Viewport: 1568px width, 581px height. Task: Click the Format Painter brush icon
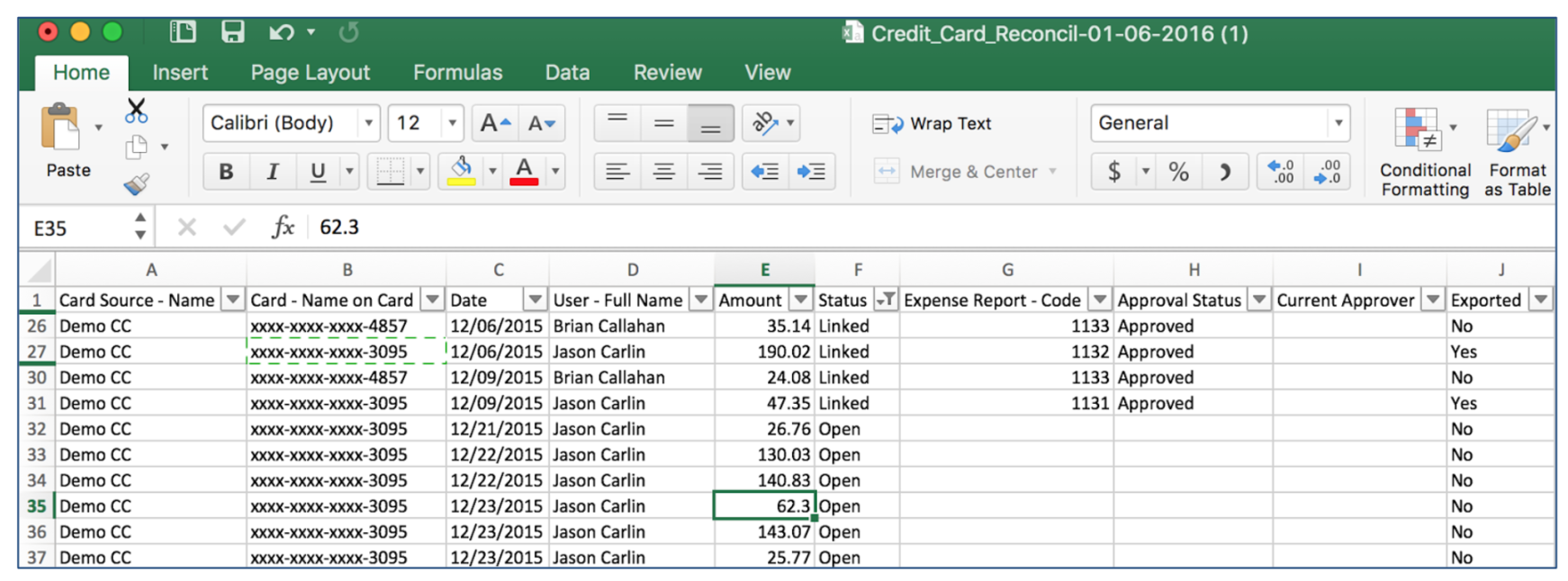pyautogui.click(x=137, y=184)
